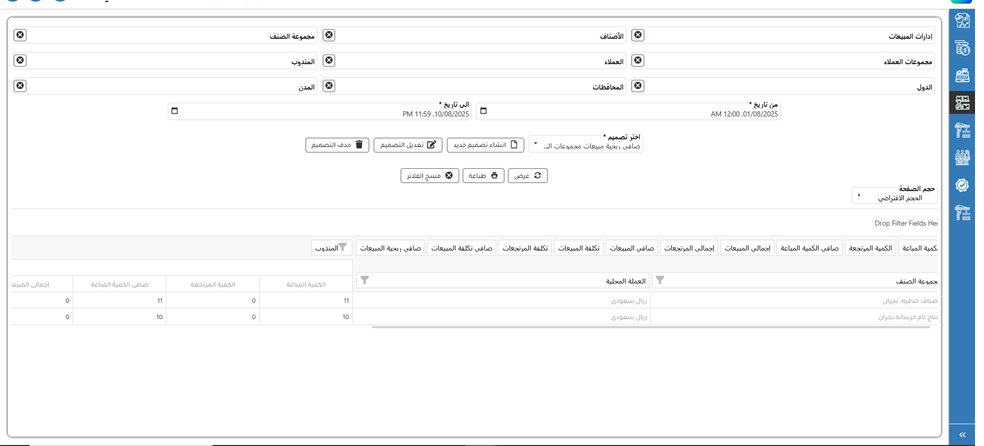Expand the حجم الصفحة page size dropdown
The height and width of the screenshot is (446, 984).
click(x=894, y=196)
